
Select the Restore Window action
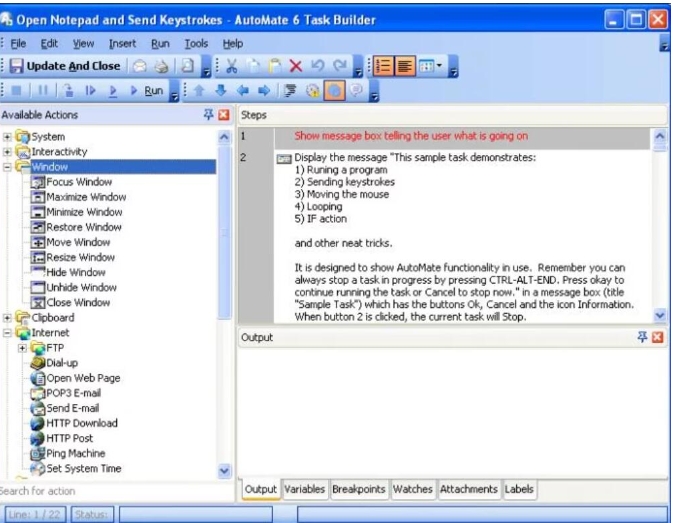pyautogui.click(x=76, y=227)
